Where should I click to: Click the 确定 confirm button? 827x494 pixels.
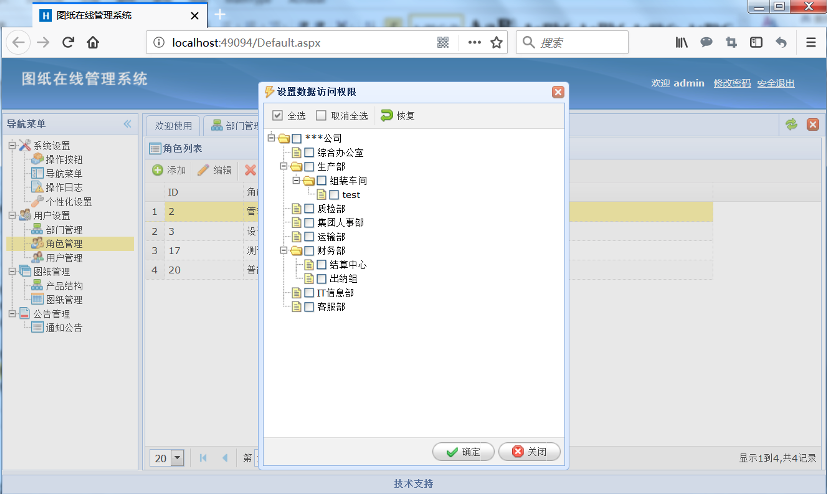(463, 452)
